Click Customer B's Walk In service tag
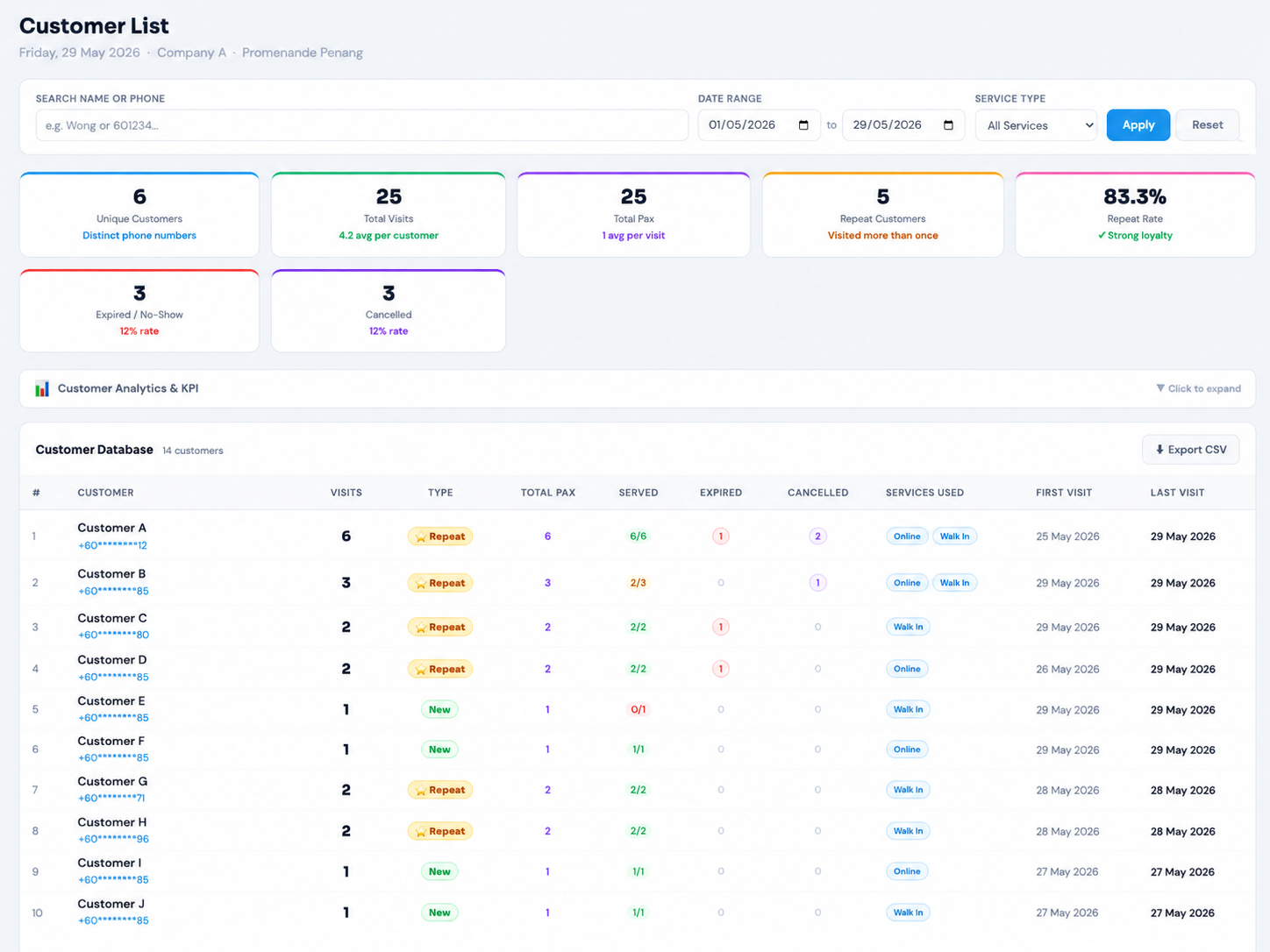Image resolution: width=1270 pixels, height=952 pixels. point(954,583)
